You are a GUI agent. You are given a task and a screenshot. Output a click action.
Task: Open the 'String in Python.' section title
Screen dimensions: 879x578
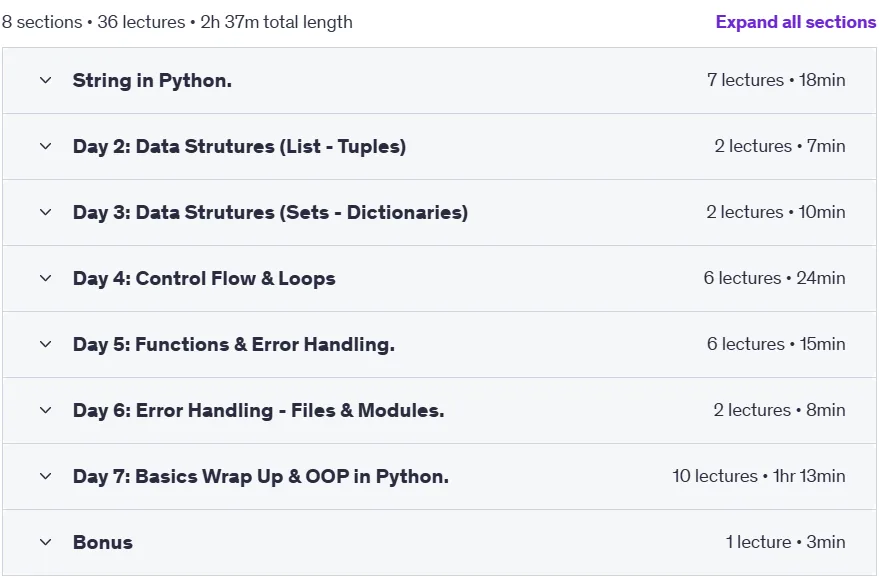click(152, 81)
